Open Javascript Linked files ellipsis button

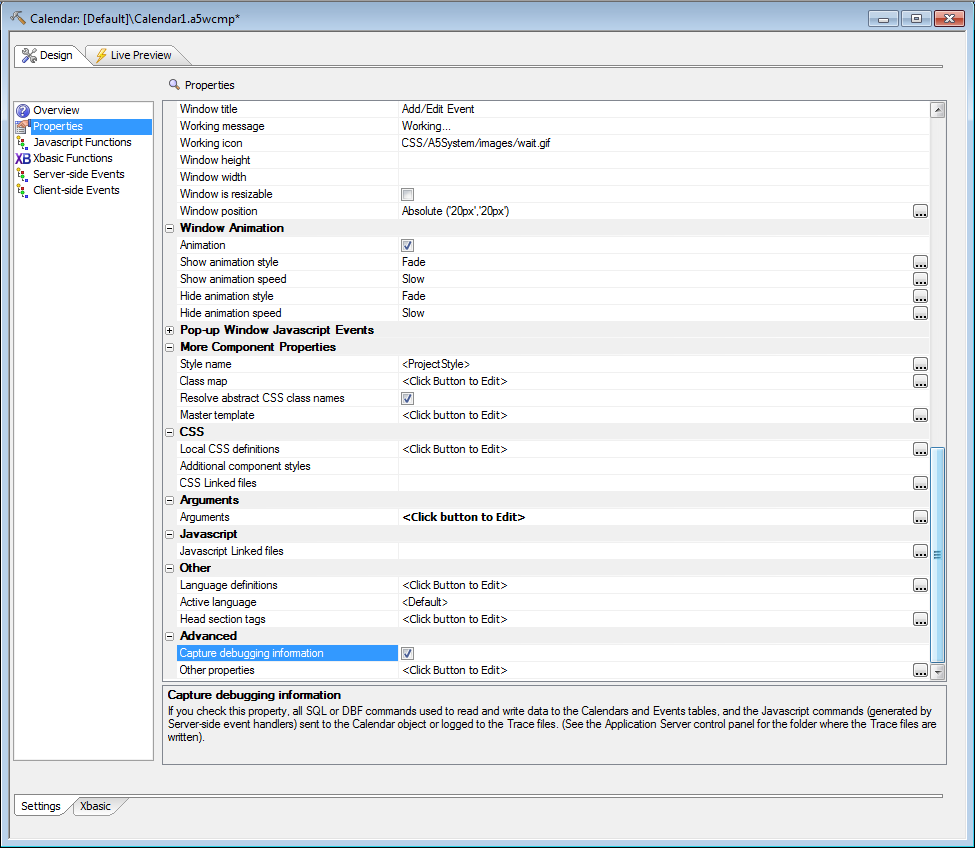tap(920, 551)
